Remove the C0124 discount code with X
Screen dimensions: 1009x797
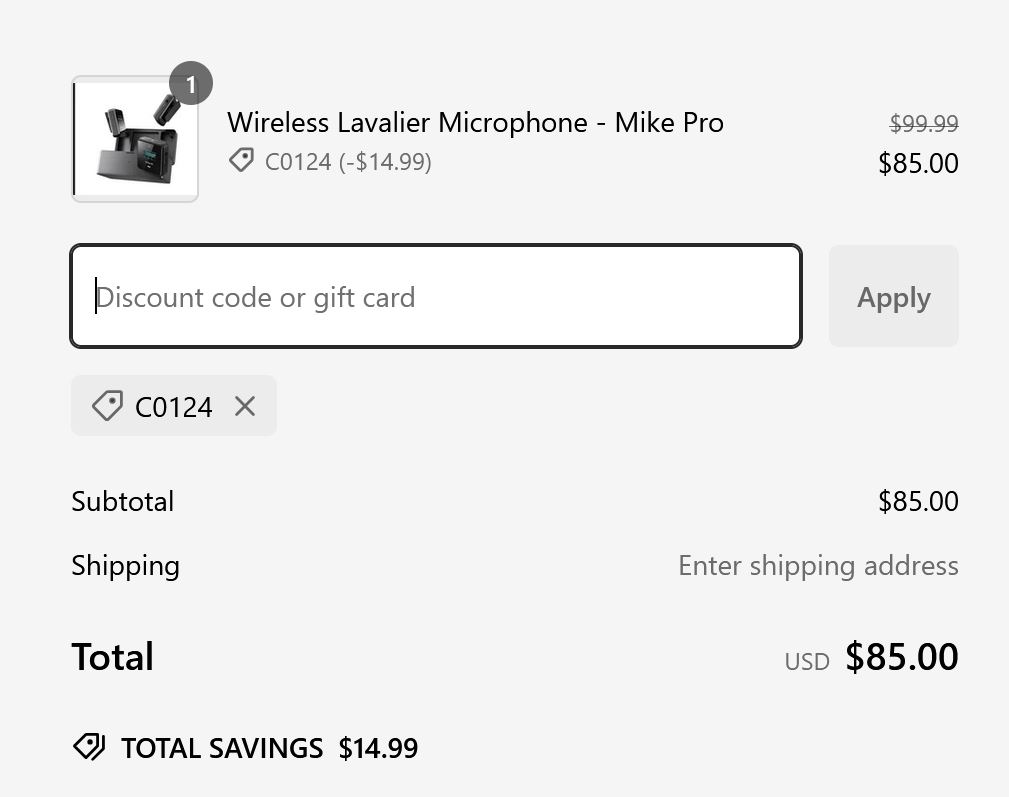(245, 406)
